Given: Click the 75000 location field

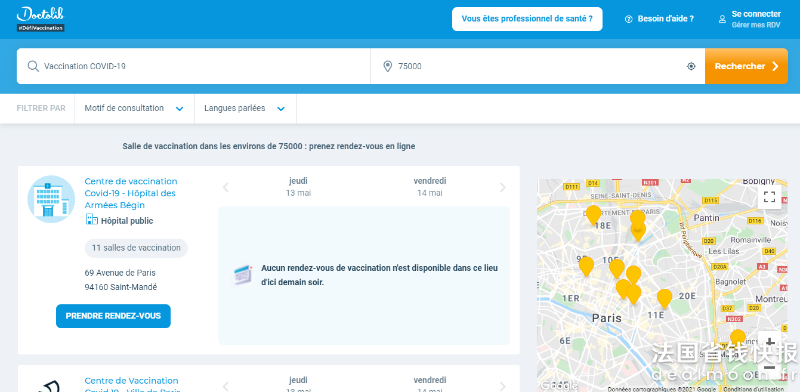Looking at the screenshot, I should (538, 66).
